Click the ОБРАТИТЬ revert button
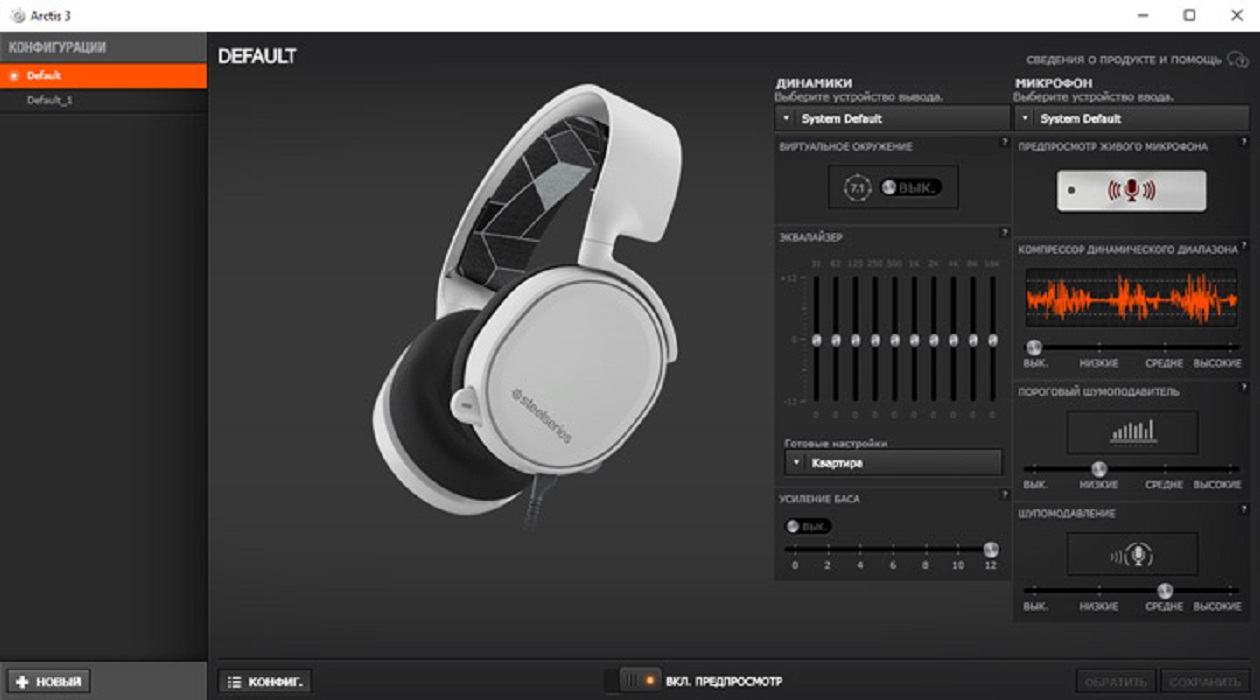1260x700 pixels. pos(1116,682)
